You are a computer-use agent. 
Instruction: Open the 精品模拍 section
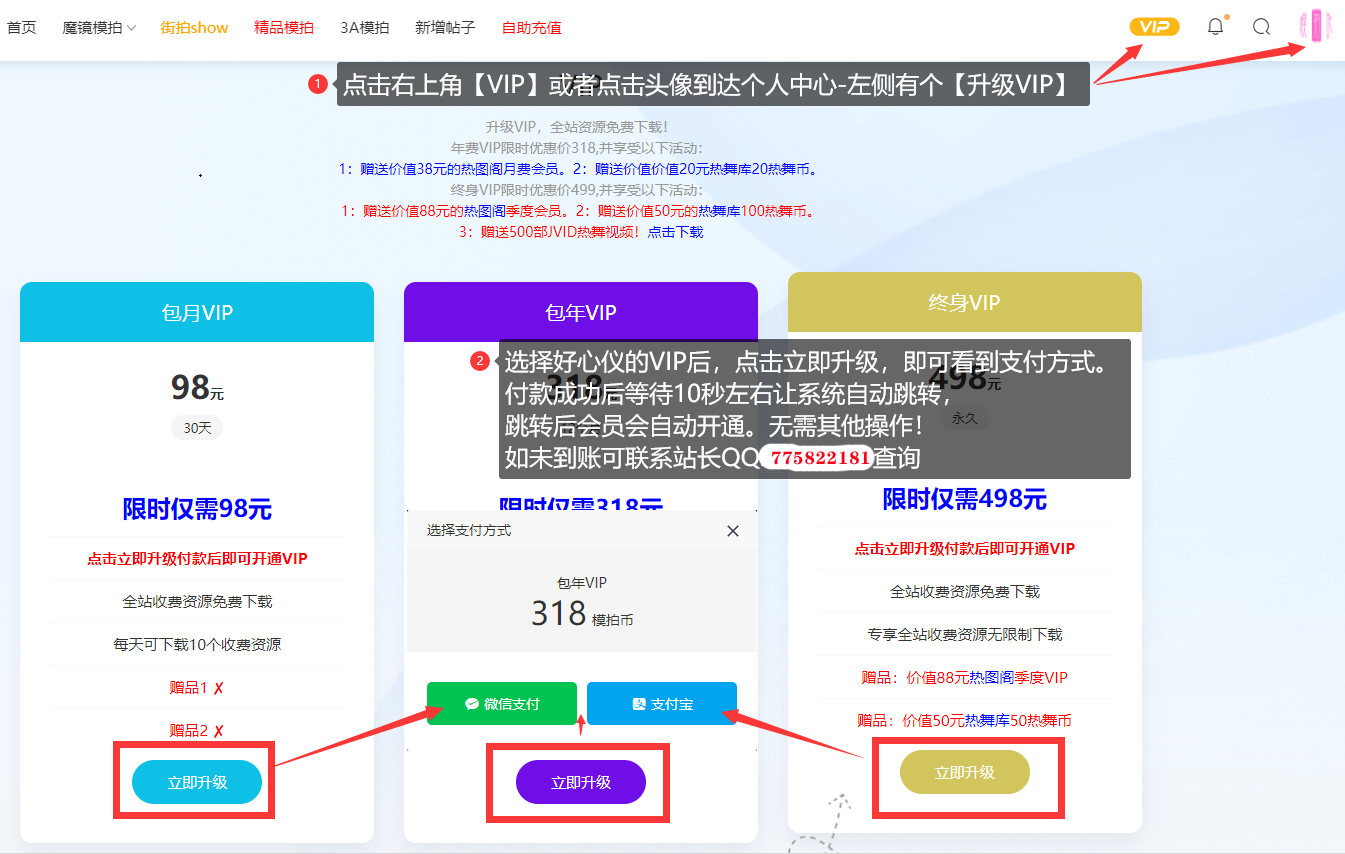click(284, 28)
